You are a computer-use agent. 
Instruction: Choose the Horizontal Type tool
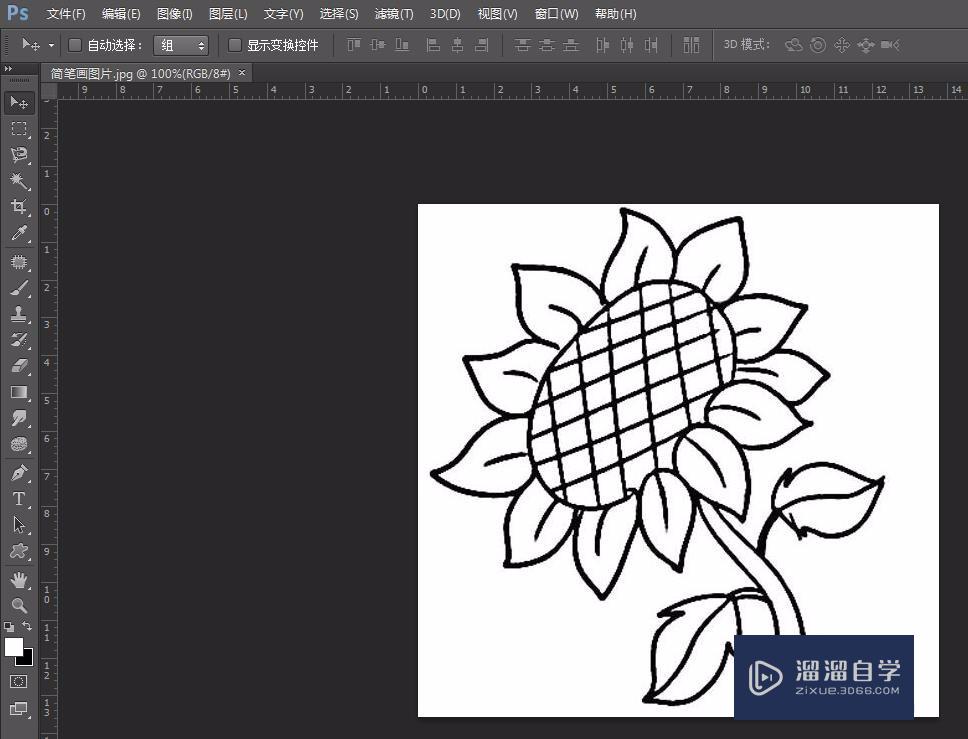pos(18,498)
